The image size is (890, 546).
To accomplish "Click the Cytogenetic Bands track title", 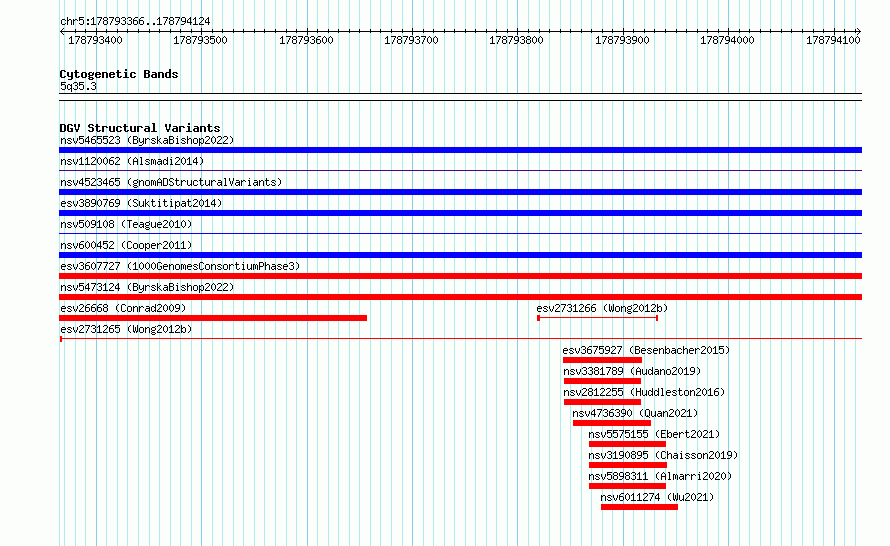I will point(119,74).
